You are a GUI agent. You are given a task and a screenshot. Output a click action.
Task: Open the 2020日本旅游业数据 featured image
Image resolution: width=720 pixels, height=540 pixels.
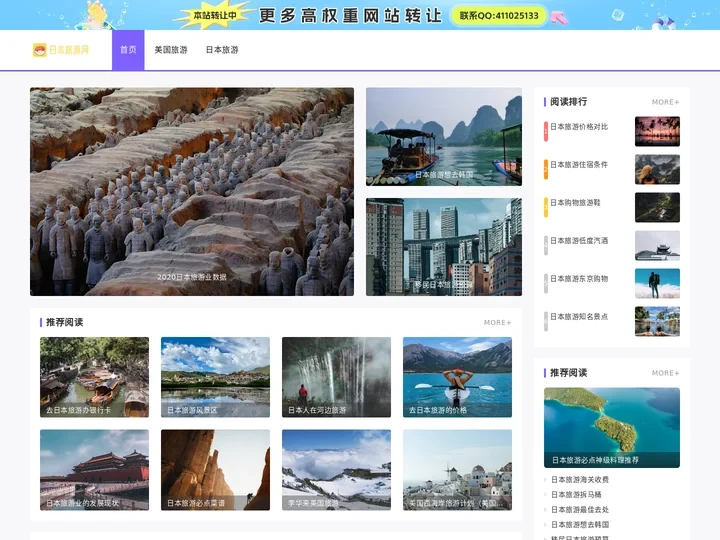(x=192, y=191)
